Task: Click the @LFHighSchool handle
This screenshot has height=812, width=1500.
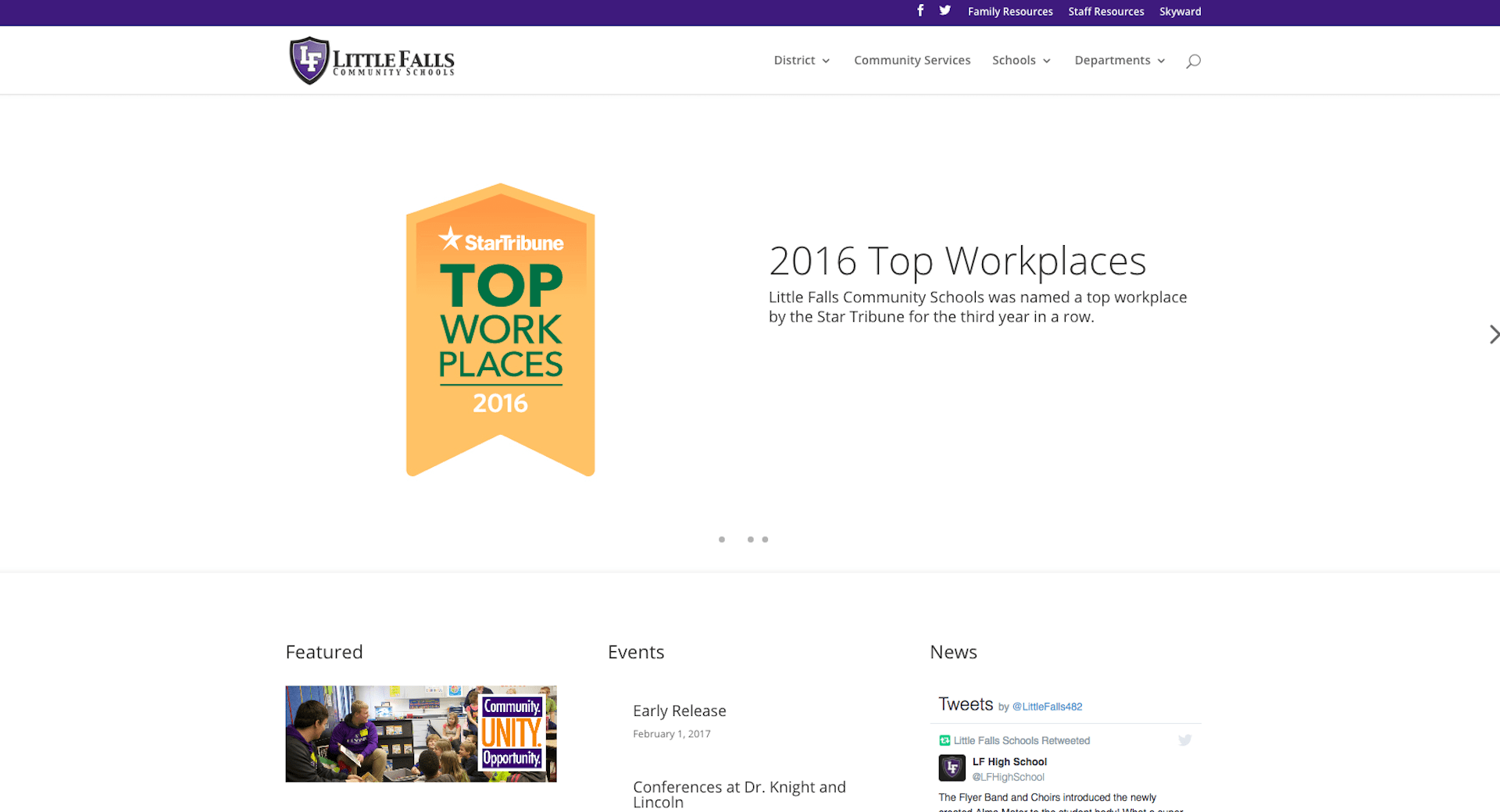Action: tap(1008, 777)
